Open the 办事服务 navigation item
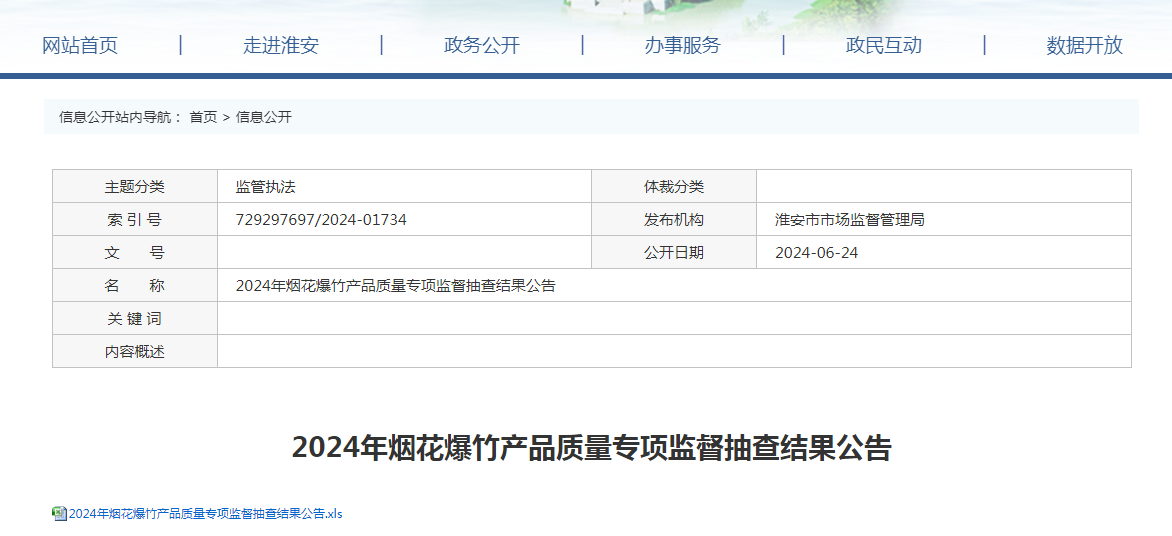 pos(682,46)
